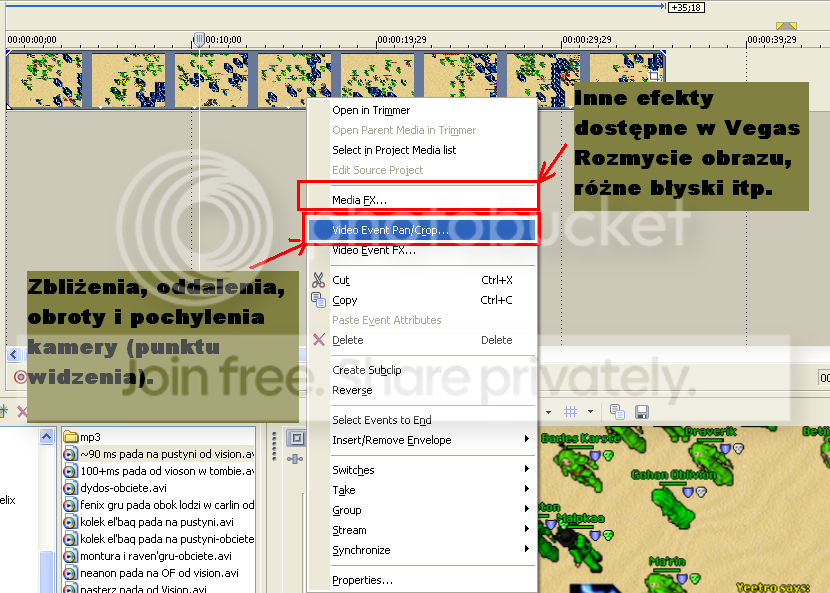Click ruler at 00:00:29;29
Image resolution: width=830 pixels, height=593 pixels.
point(587,40)
